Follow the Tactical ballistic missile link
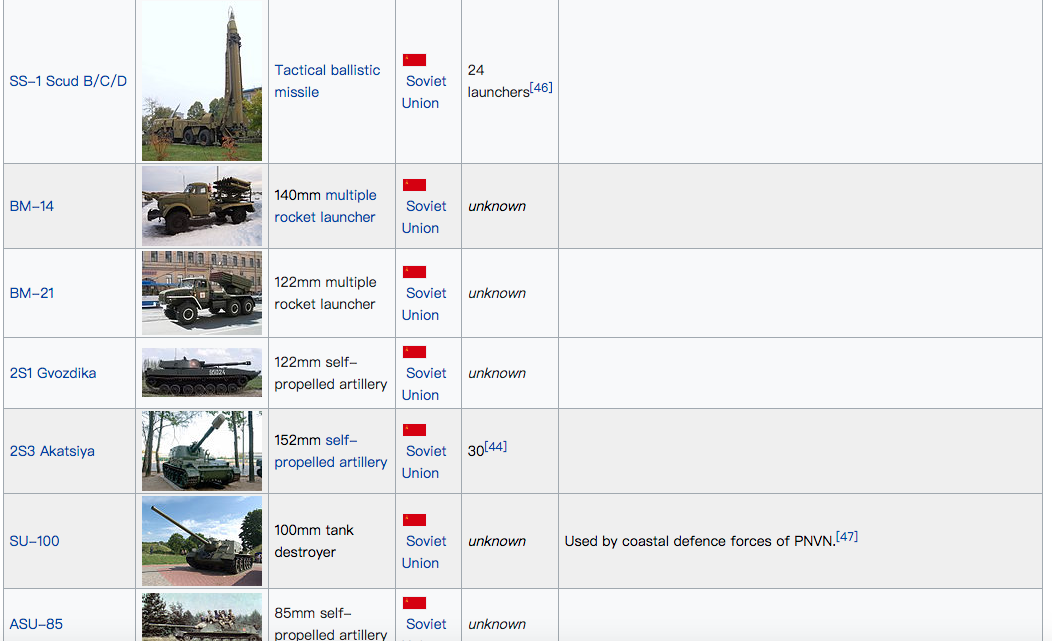Image resolution: width=1052 pixels, height=641 pixels. 327,81
